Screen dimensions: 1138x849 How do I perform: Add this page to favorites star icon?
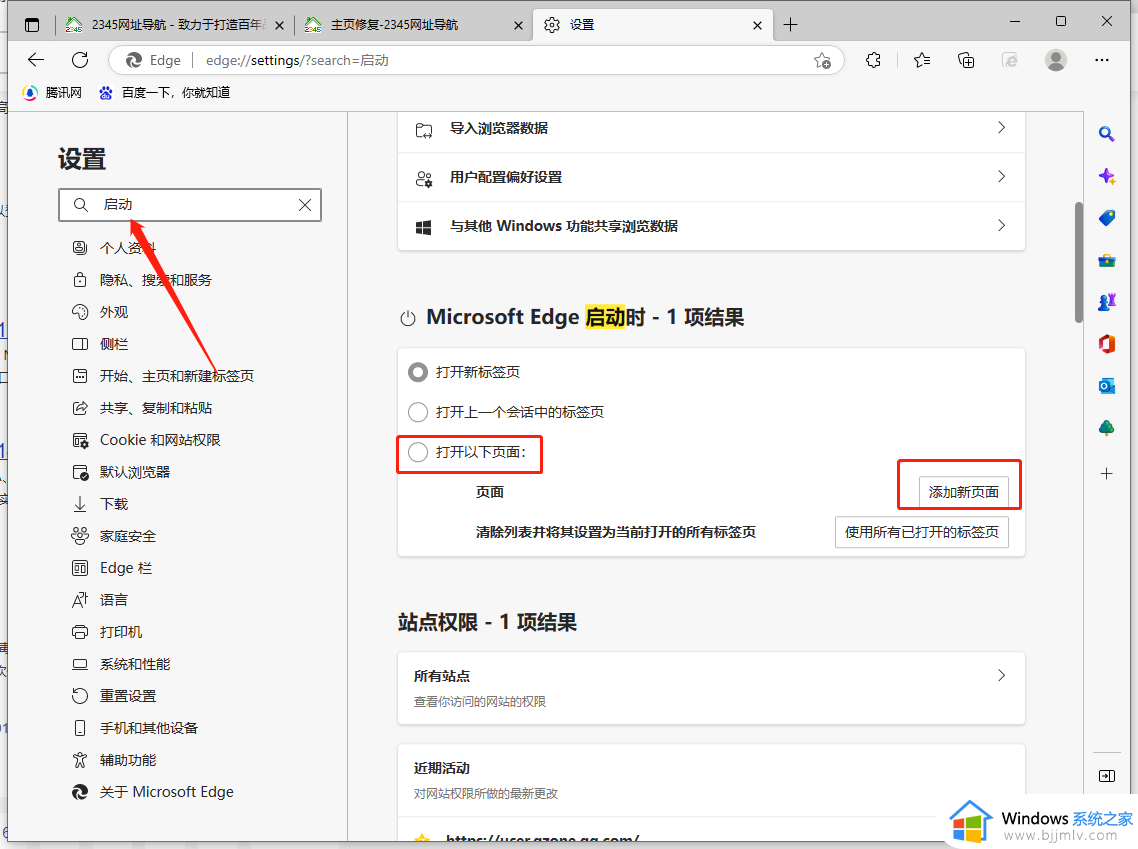click(822, 60)
